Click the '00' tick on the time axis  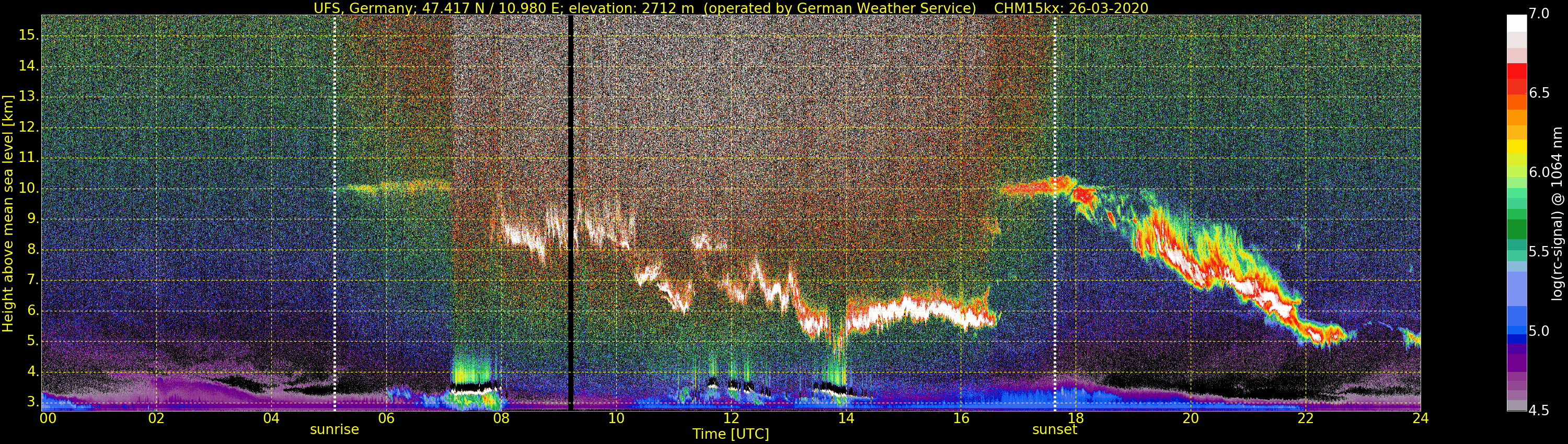click(48, 418)
